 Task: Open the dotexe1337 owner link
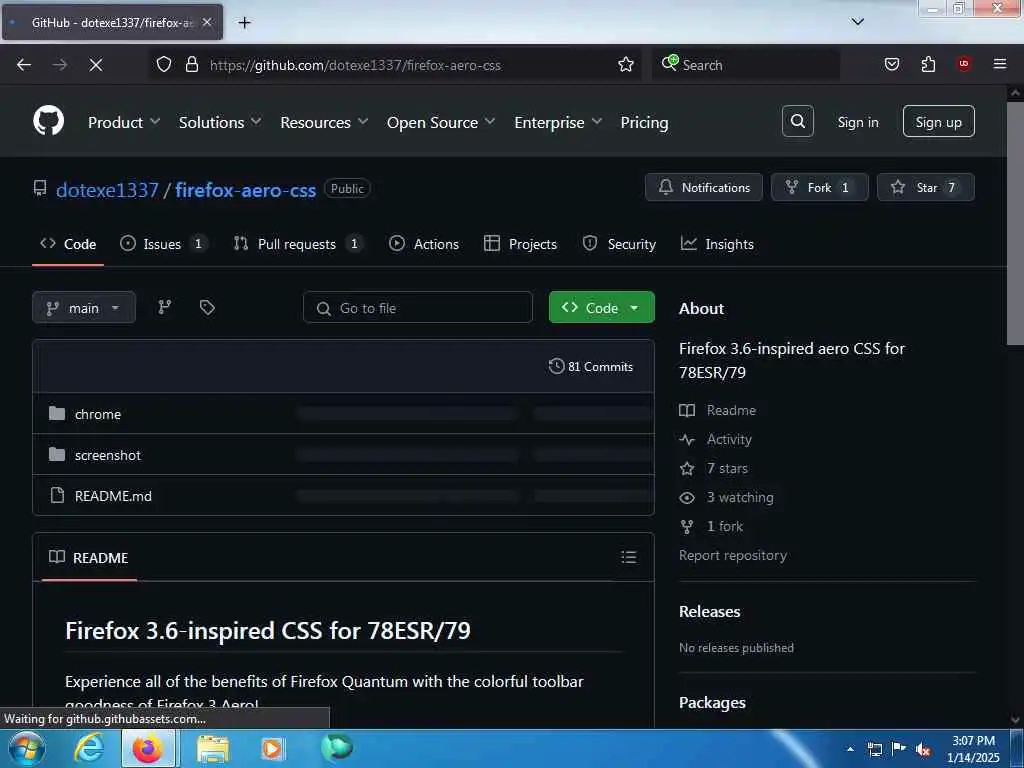point(107,190)
